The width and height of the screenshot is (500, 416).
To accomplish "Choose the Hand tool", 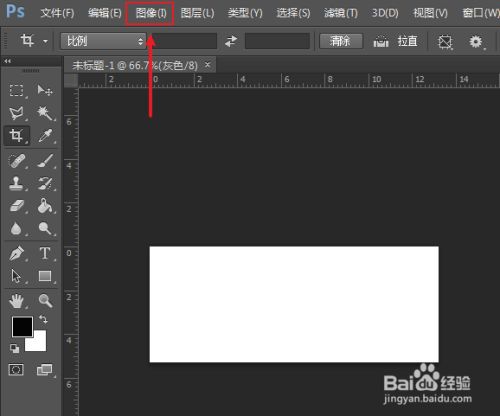I will click(16, 301).
